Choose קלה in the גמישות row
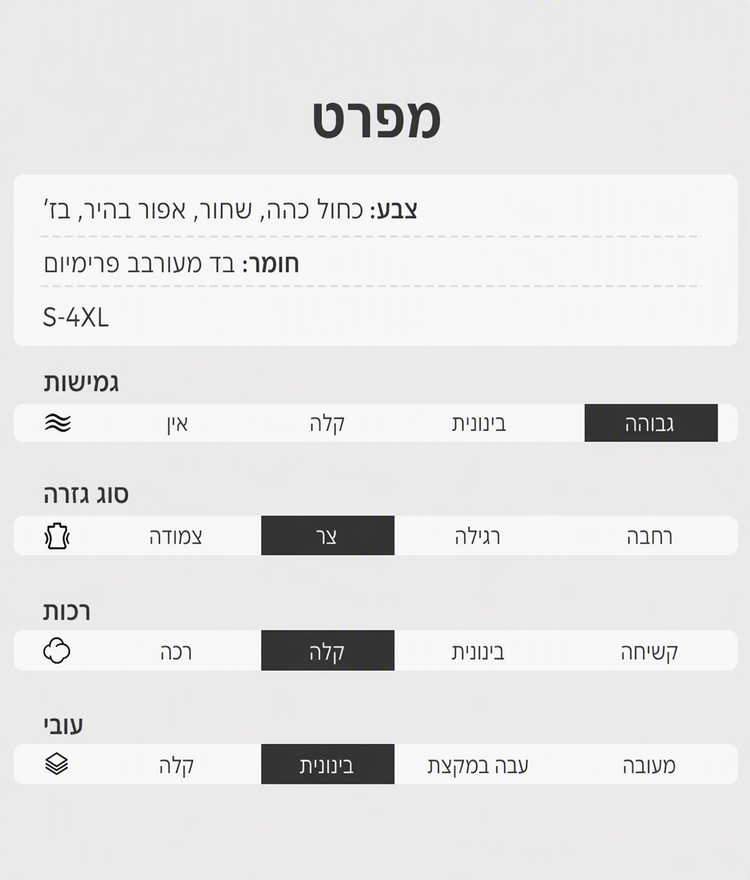This screenshot has height=880, width=750. tap(327, 424)
